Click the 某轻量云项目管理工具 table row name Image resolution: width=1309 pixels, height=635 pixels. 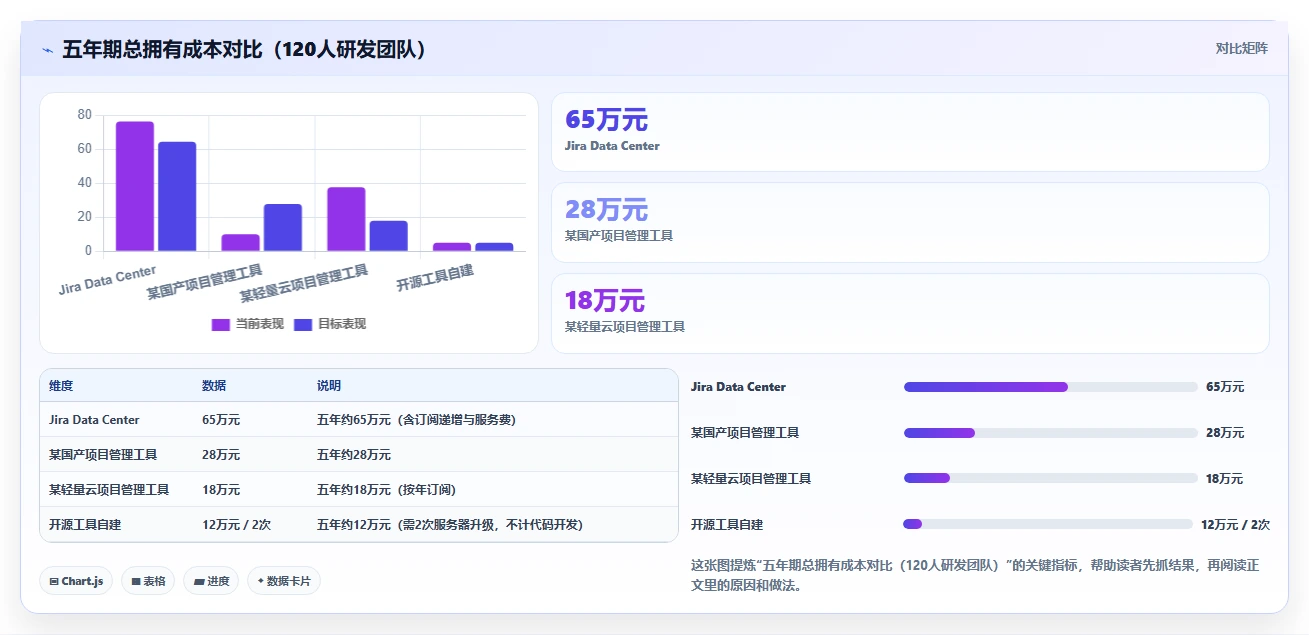click(109, 490)
